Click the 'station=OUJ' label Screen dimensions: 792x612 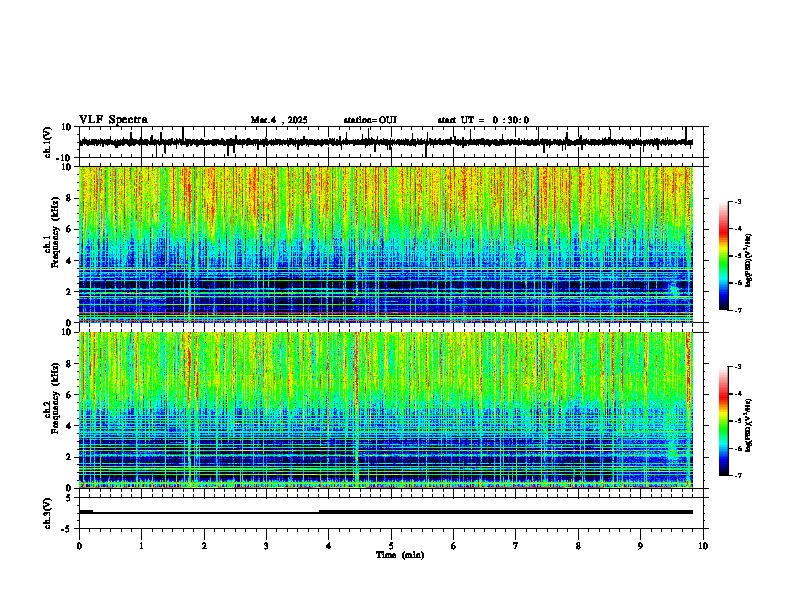coord(370,120)
